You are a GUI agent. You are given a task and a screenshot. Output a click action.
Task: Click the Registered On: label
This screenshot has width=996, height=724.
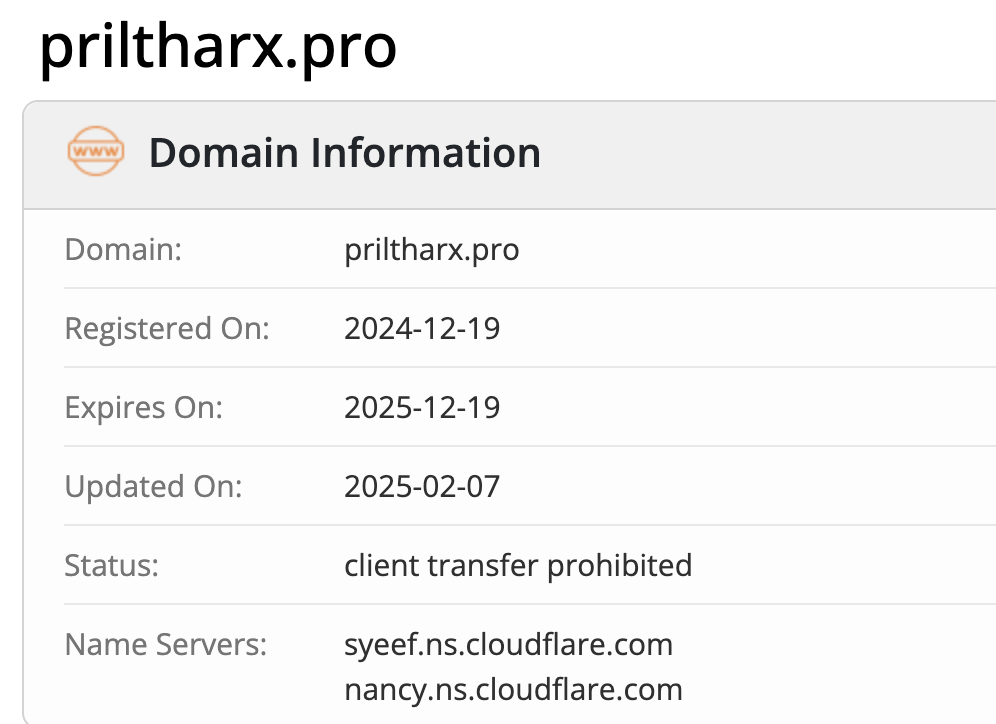(x=167, y=328)
